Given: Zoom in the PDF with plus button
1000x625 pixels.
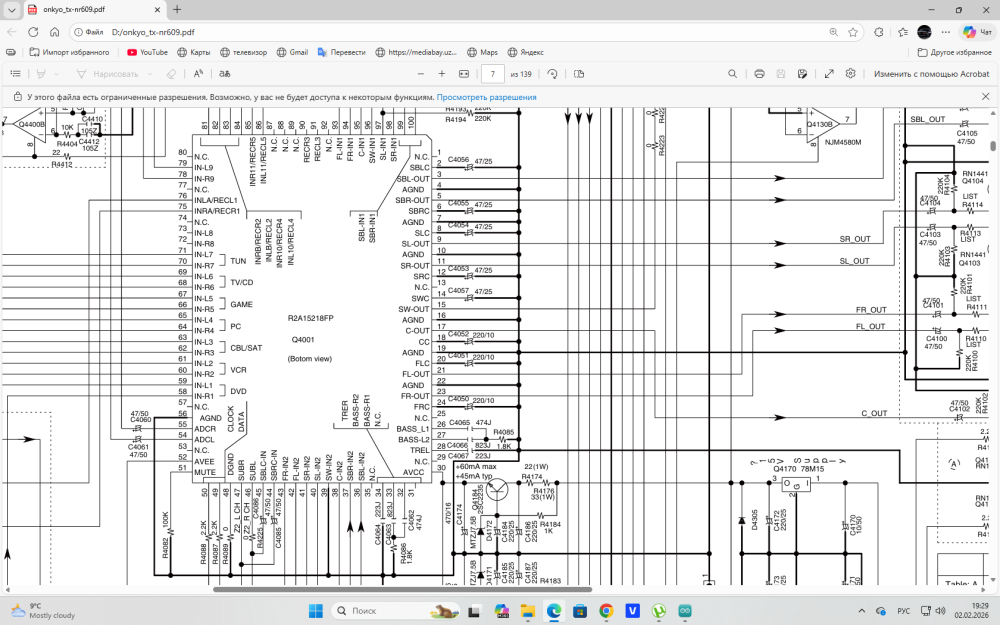Looking at the screenshot, I should (x=442, y=74).
